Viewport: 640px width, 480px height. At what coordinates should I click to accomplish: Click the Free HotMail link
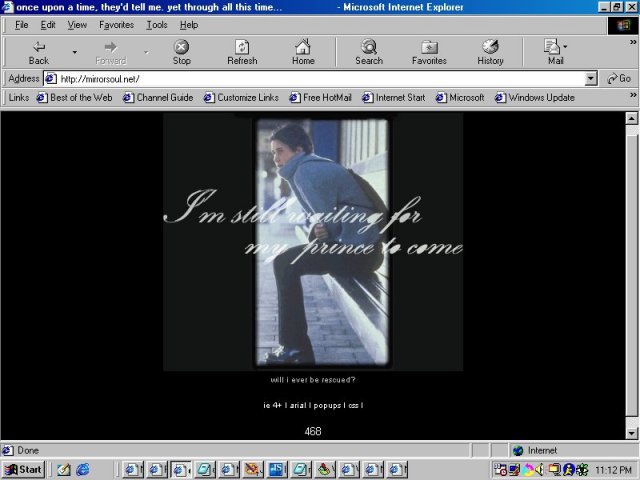(x=320, y=98)
